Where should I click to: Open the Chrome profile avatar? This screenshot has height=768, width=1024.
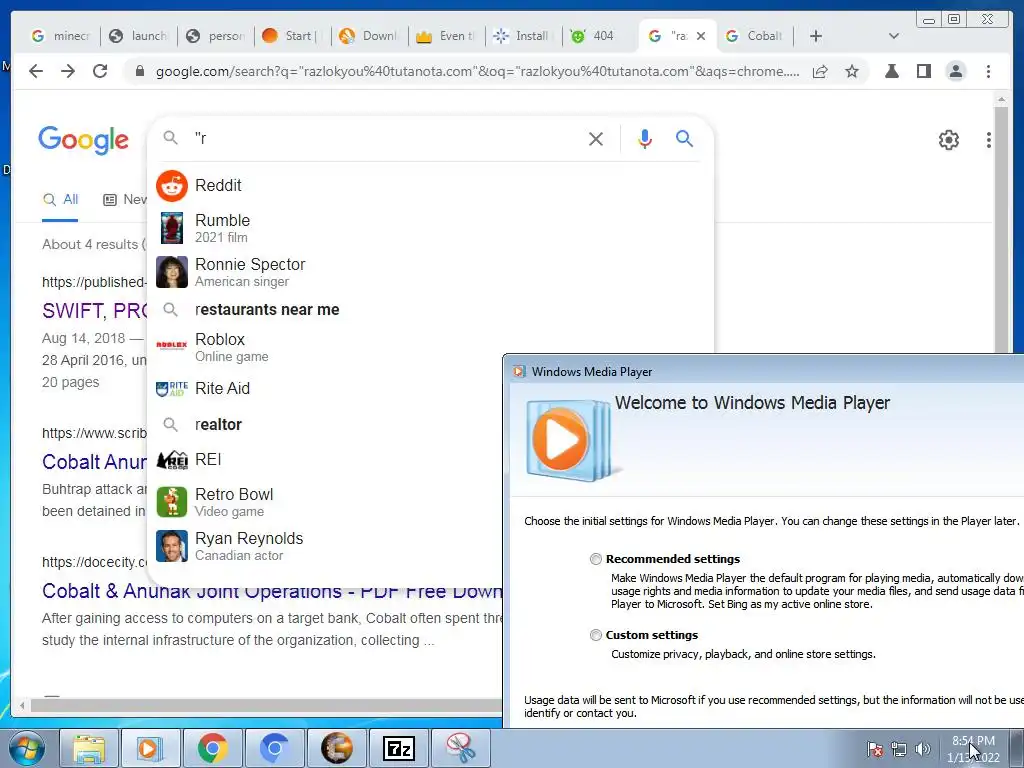click(x=955, y=71)
